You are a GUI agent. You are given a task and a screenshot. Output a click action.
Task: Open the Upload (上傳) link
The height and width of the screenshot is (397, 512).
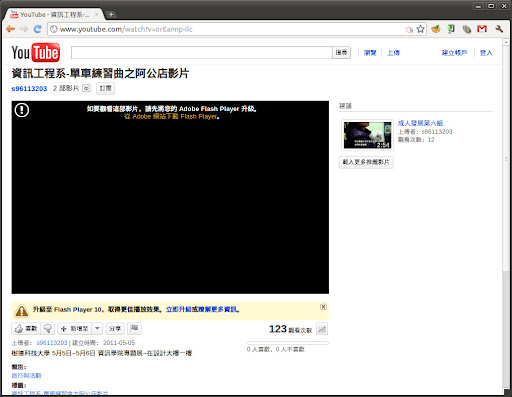click(393, 53)
